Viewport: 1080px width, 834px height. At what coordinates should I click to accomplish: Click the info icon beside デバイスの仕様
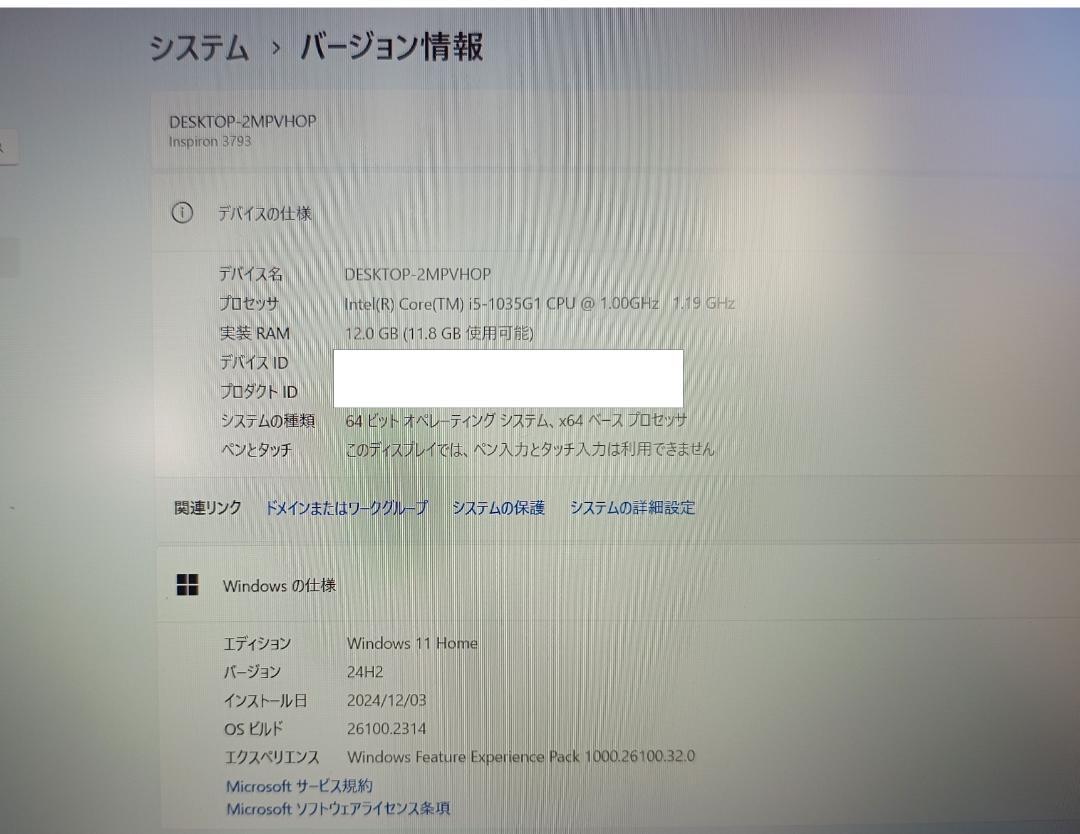point(182,213)
